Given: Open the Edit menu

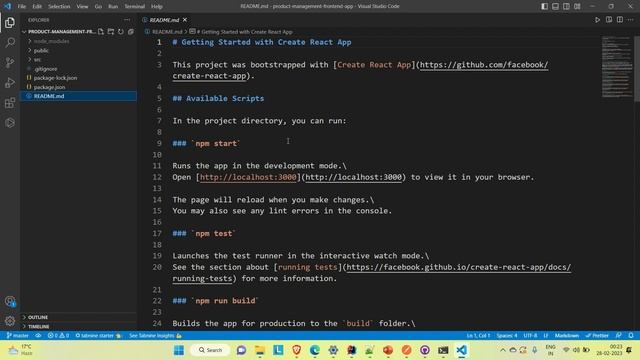Looking at the screenshot, I should pos(37,7).
